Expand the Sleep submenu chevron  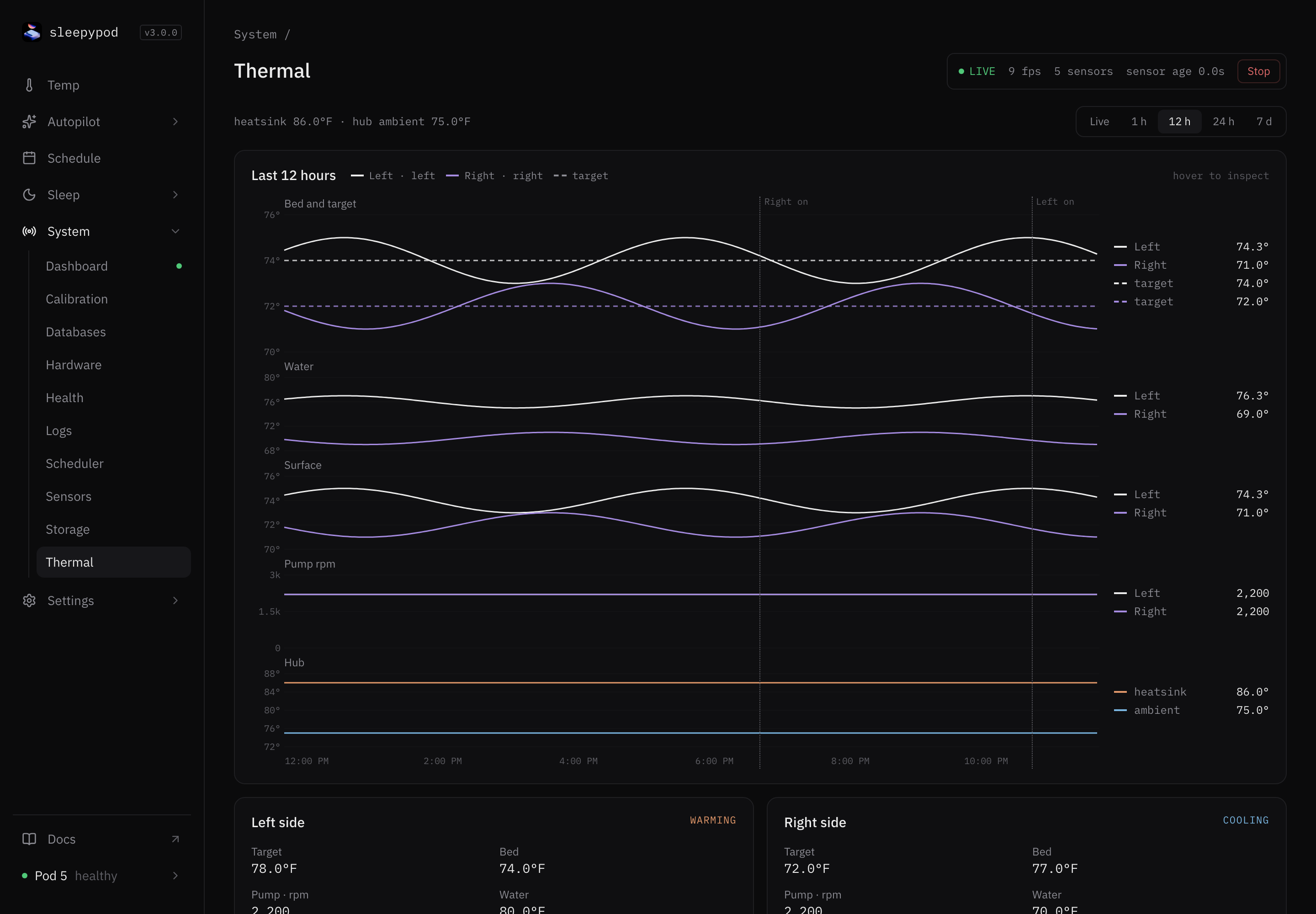175,195
